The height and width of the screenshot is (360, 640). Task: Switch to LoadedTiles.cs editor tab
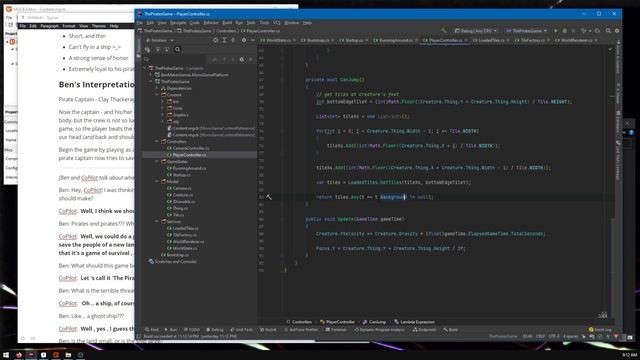(491, 40)
